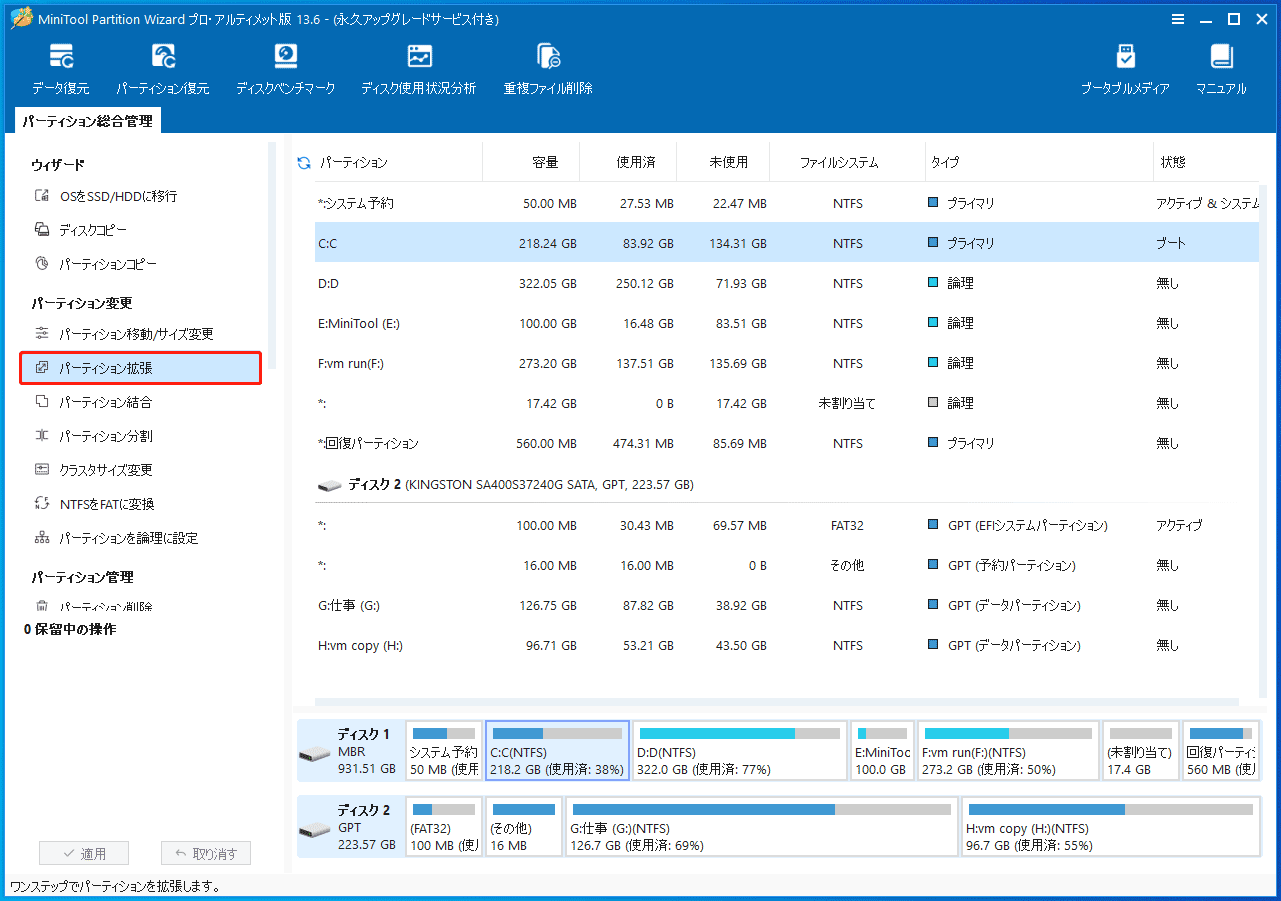1281x901 pixels.
Task: Select 回復パーティション 560 MB block
Action: [x=1221, y=750]
